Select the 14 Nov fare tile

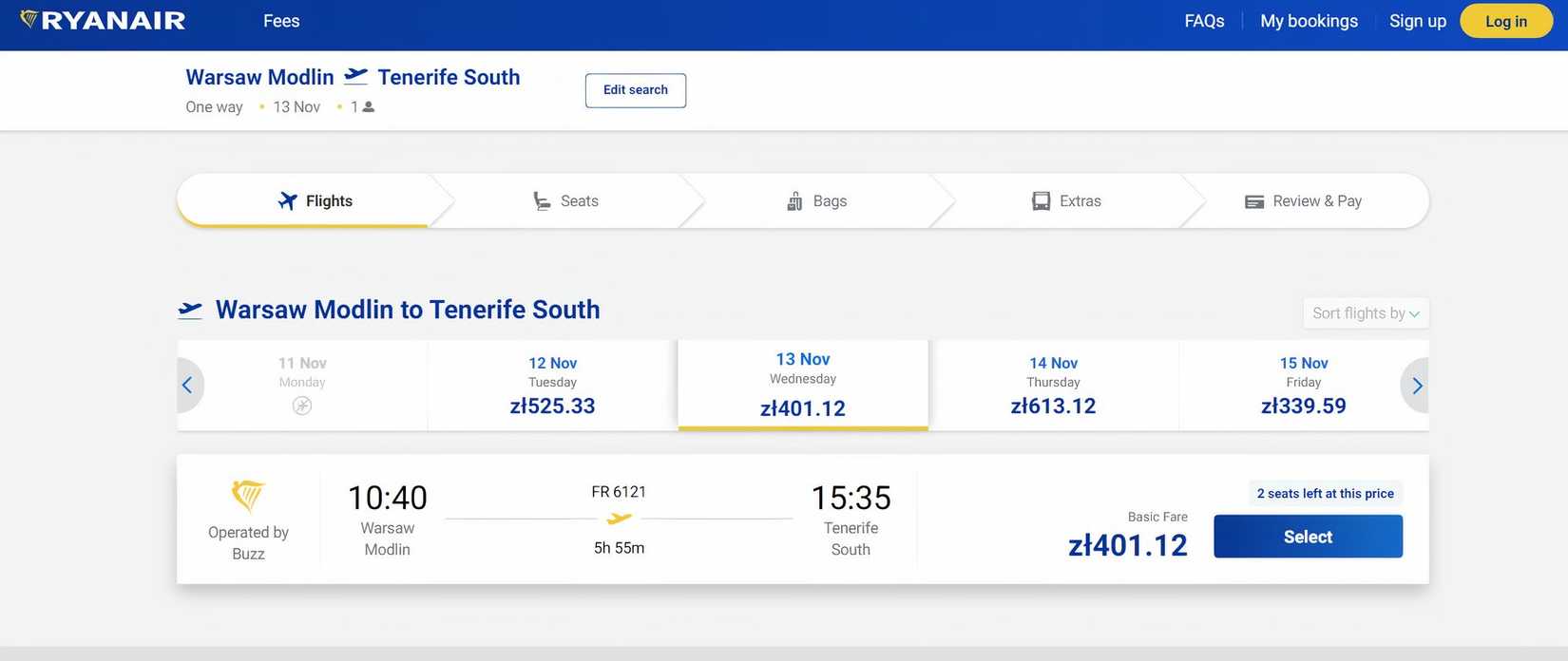click(1053, 385)
